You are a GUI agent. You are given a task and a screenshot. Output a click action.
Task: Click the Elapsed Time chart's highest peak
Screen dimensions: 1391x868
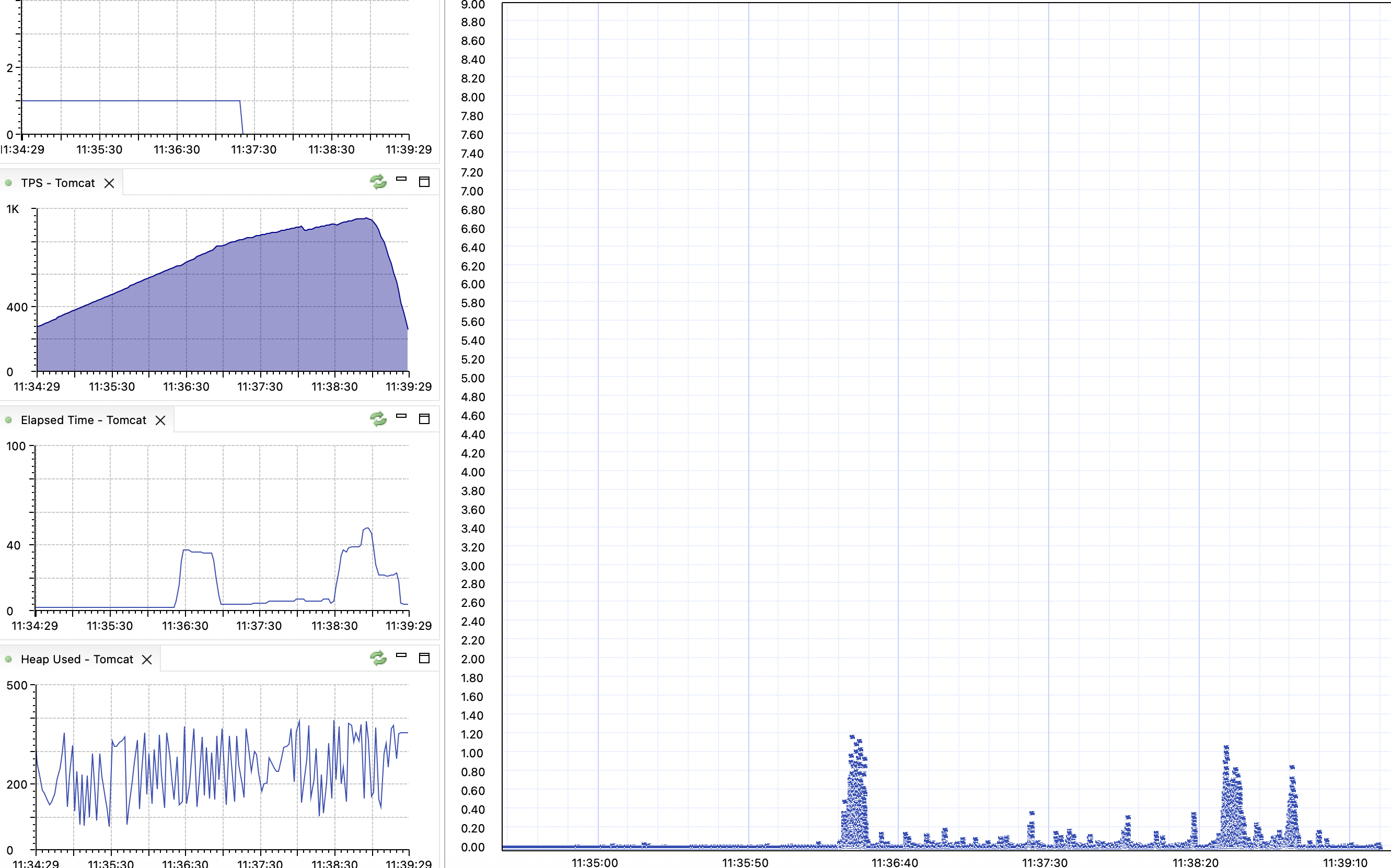366,528
